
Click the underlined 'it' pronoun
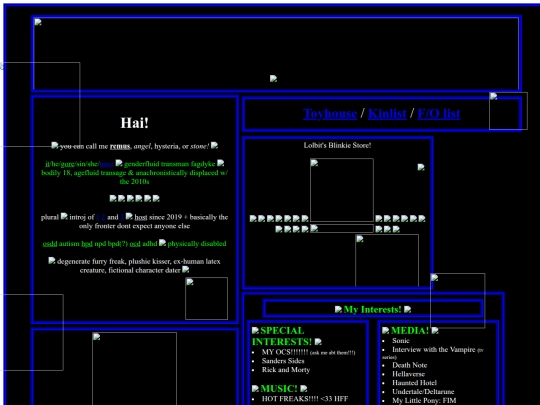pyautogui.click(x=47, y=164)
